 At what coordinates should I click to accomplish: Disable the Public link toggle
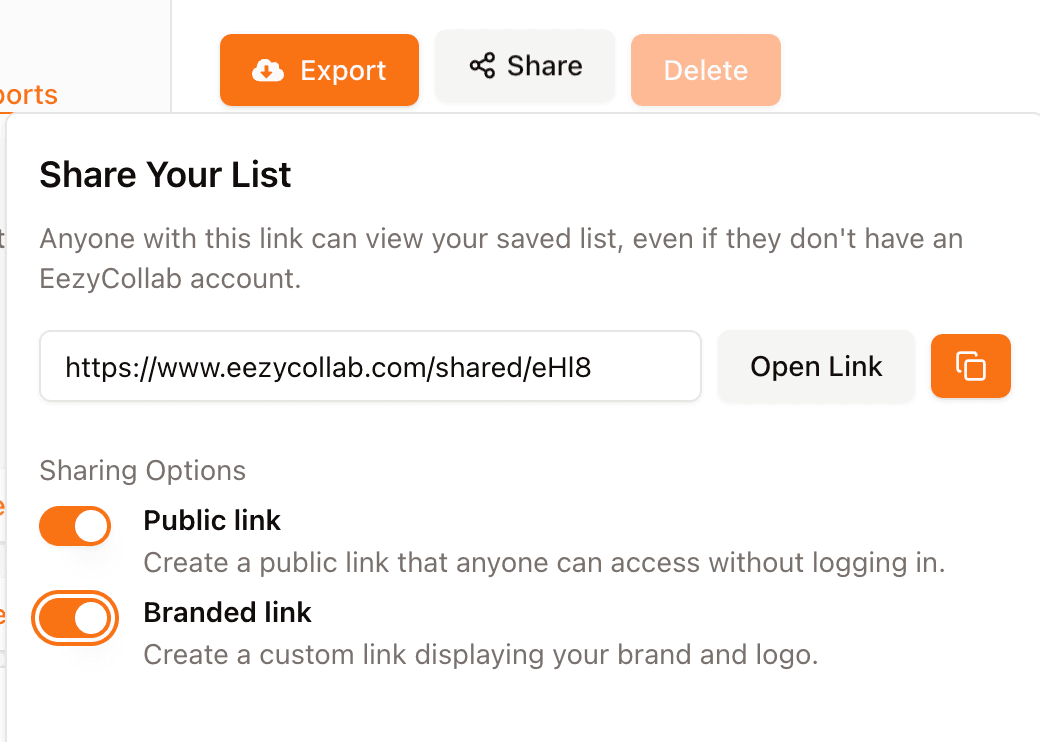click(75, 526)
